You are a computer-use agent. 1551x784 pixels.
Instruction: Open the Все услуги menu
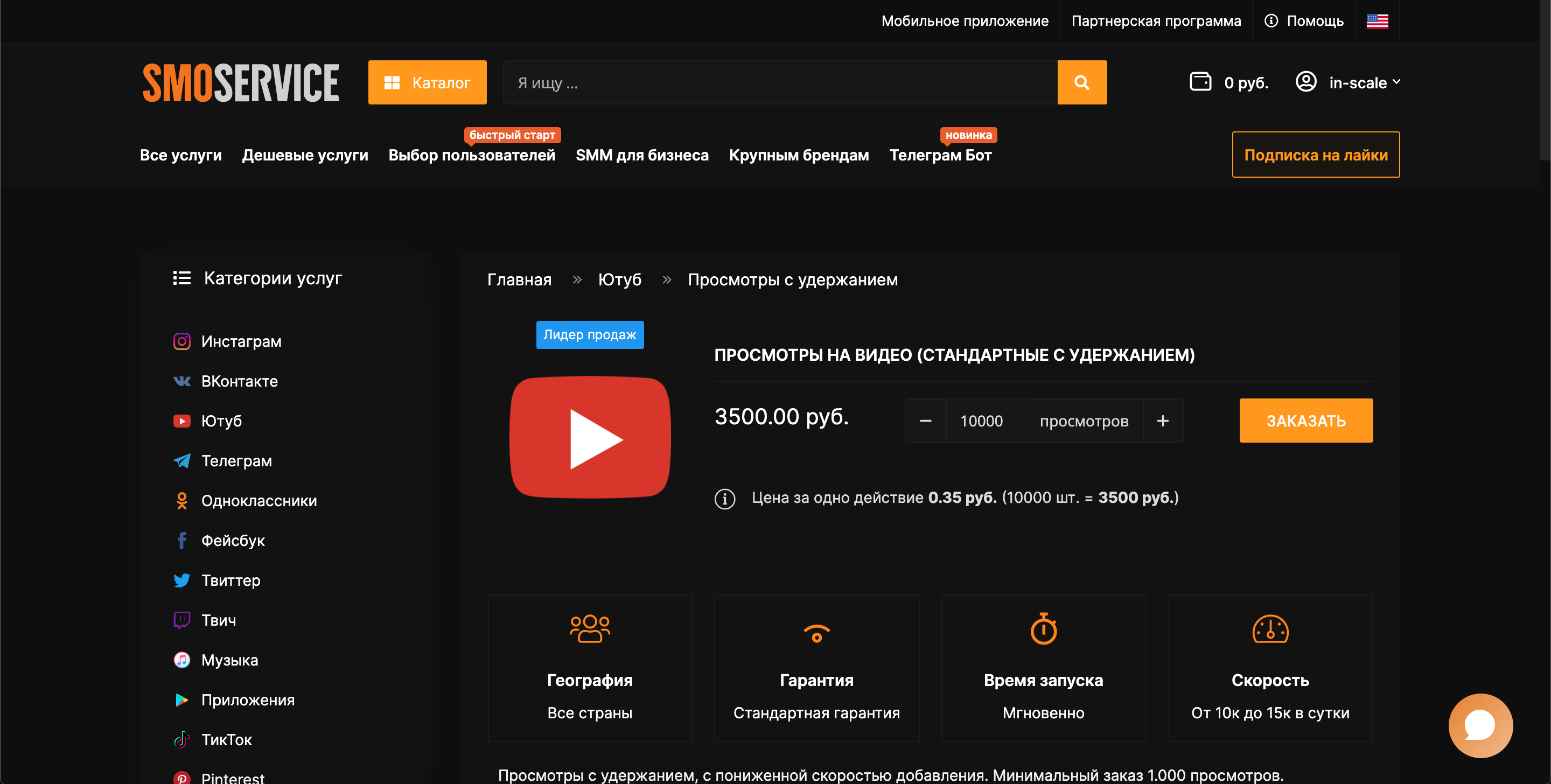click(180, 155)
